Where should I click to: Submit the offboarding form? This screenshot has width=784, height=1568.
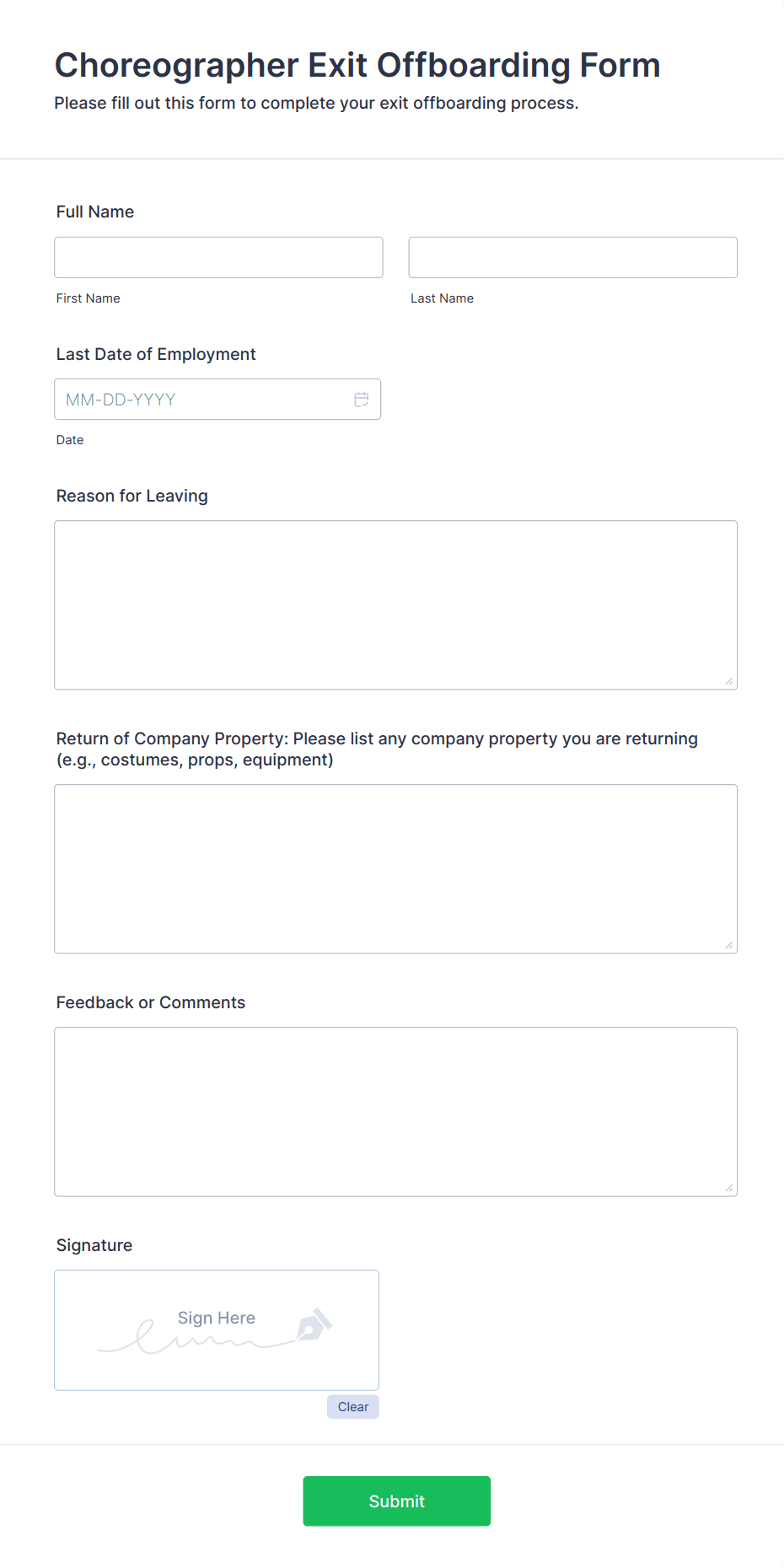tap(397, 1501)
